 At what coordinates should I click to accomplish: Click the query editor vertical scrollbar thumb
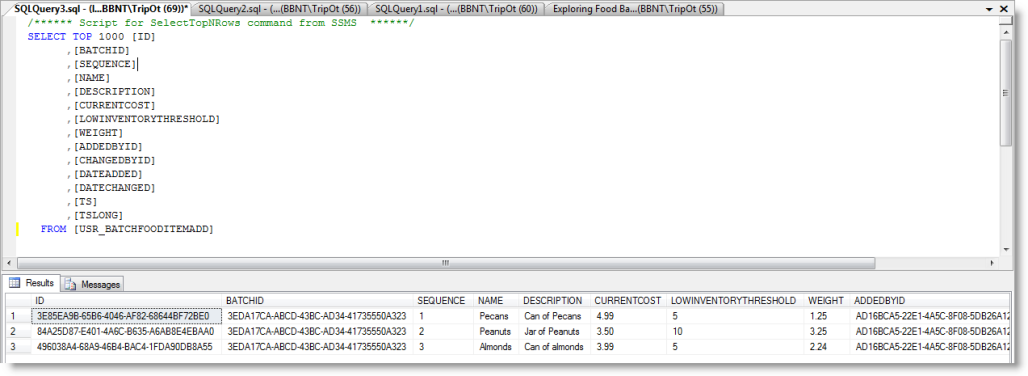(1007, 92)
